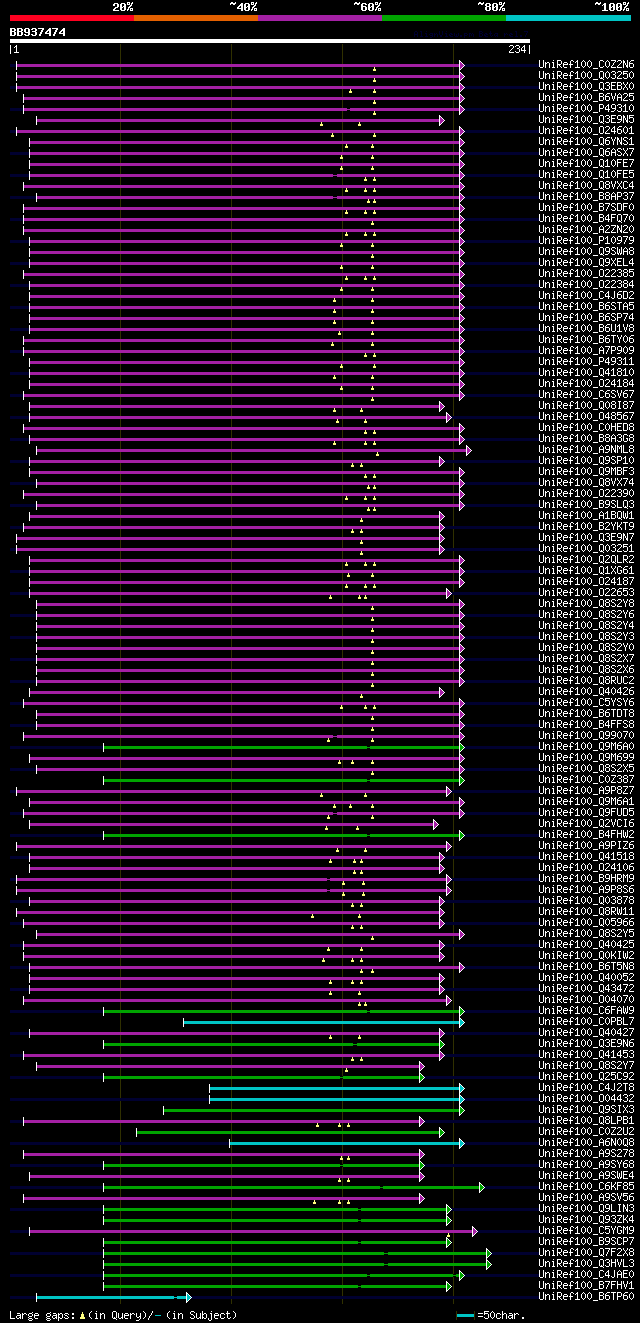Viewport: 640px width, 1323px height.
Task: Click label UniRef100_Q40426
Action: pyautogui.click(x=586, y=691)
